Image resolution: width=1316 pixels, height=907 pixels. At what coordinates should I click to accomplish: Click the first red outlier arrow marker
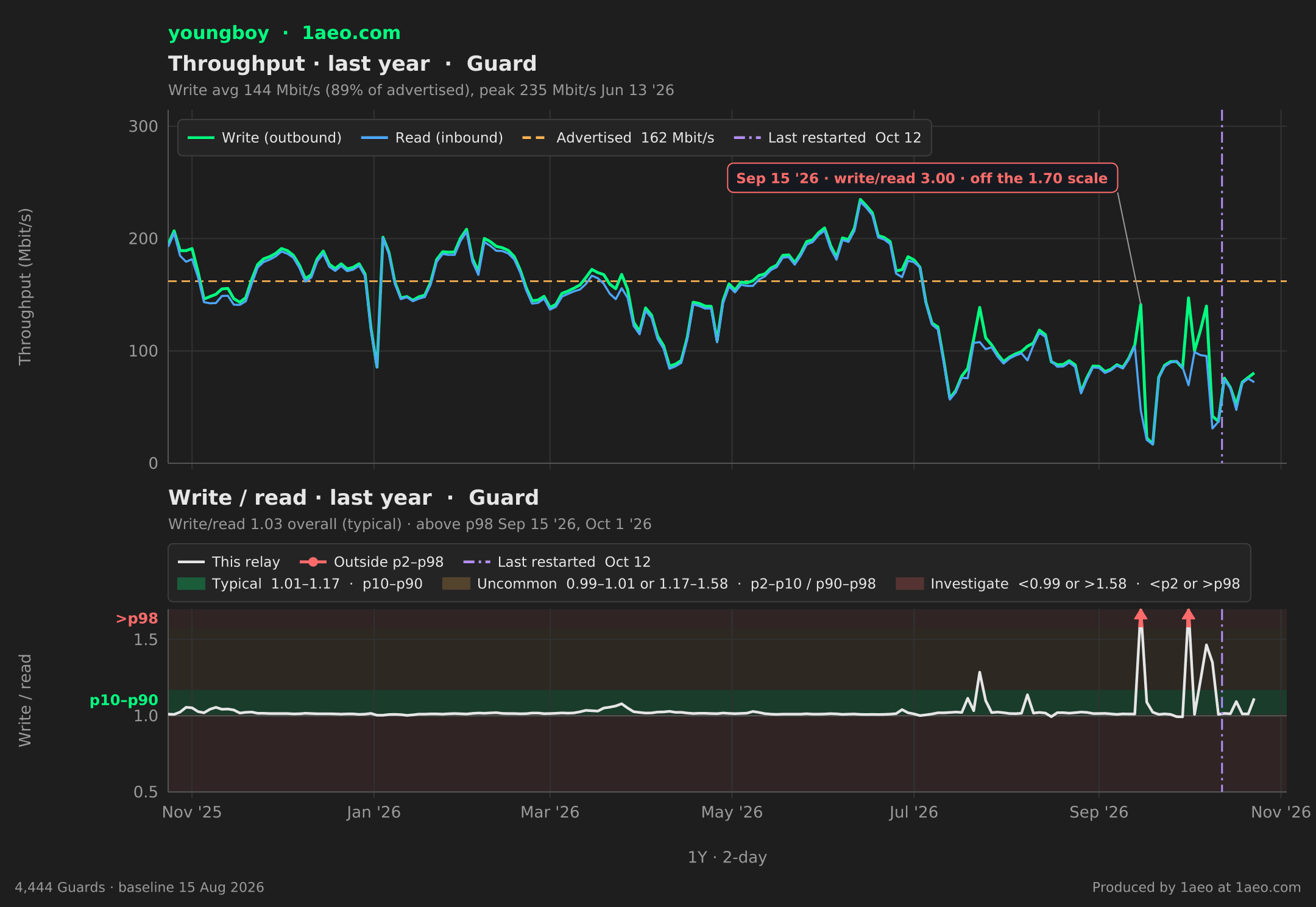(x=1141, y=617)
